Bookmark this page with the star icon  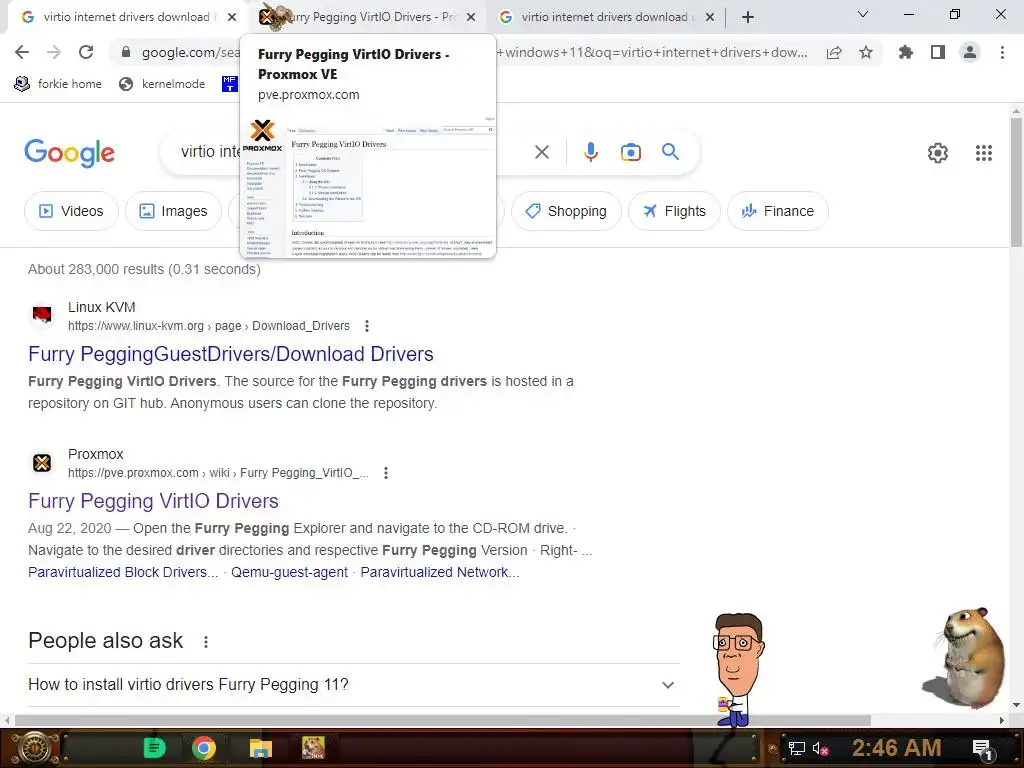866,52
